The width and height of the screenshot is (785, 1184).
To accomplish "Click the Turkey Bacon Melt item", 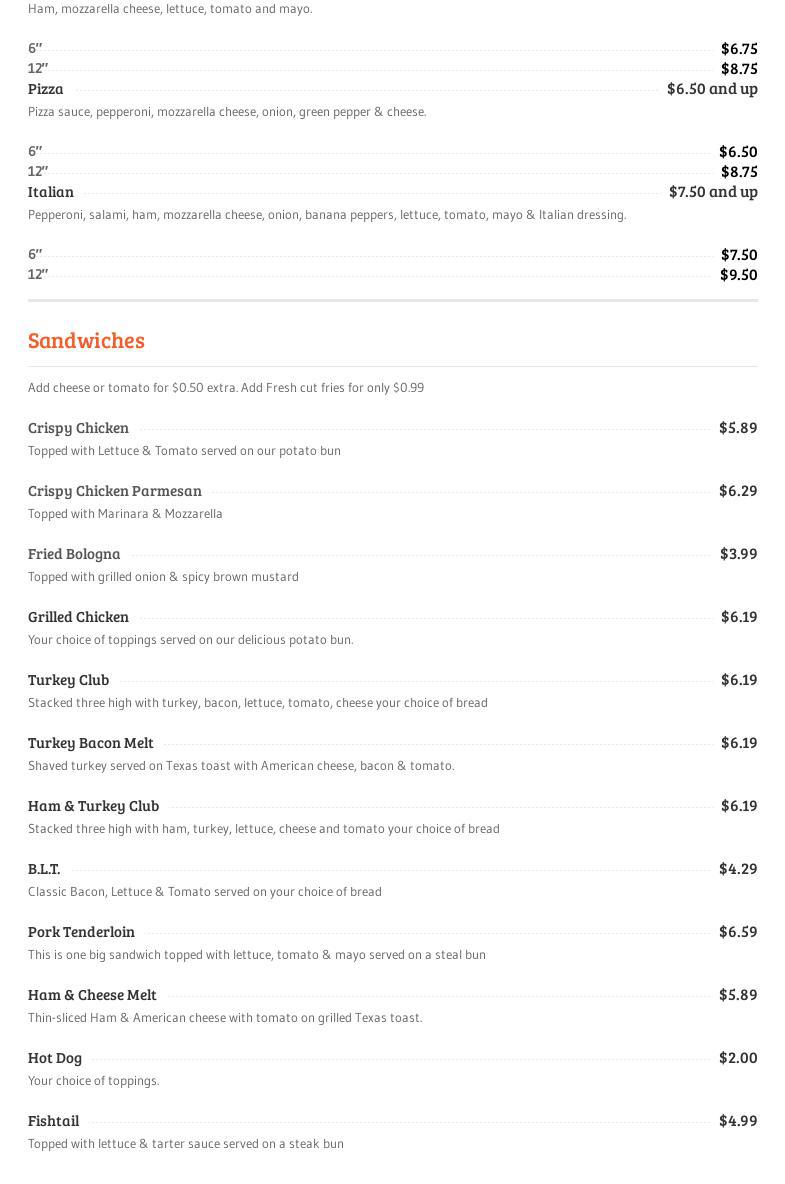I will (91, 743).
